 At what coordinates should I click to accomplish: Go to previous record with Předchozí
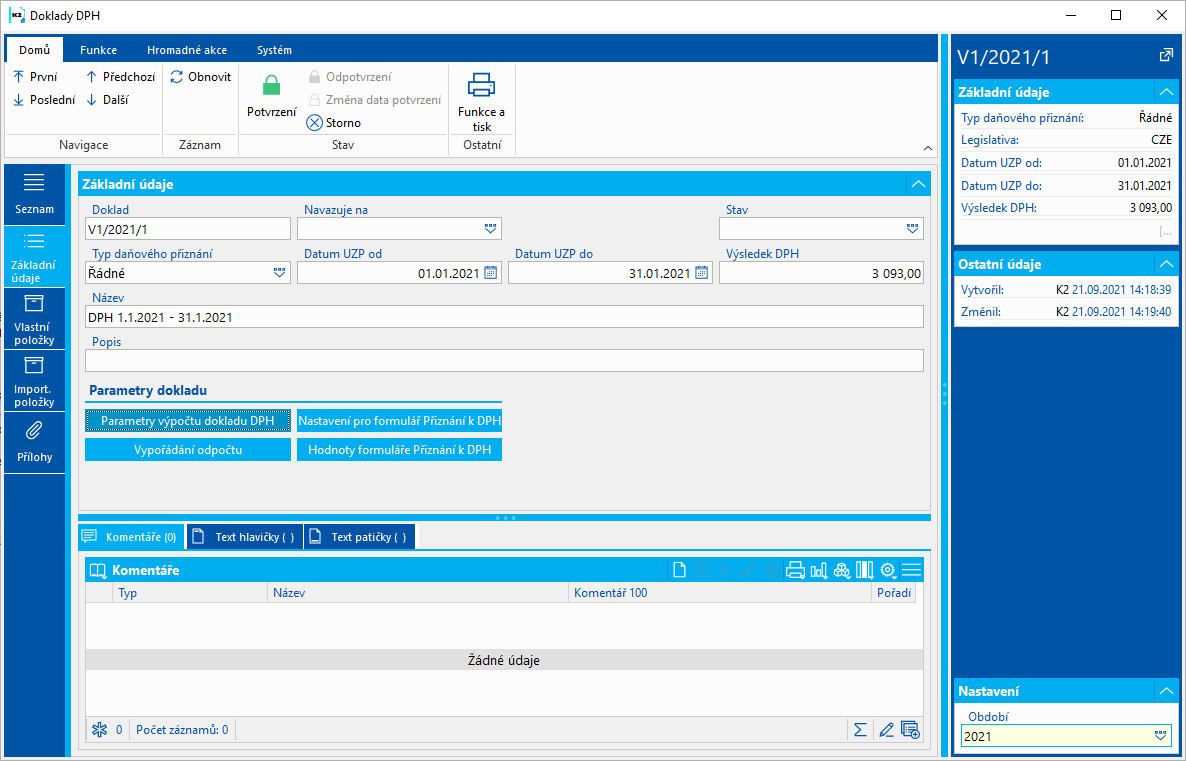[120, 76]
